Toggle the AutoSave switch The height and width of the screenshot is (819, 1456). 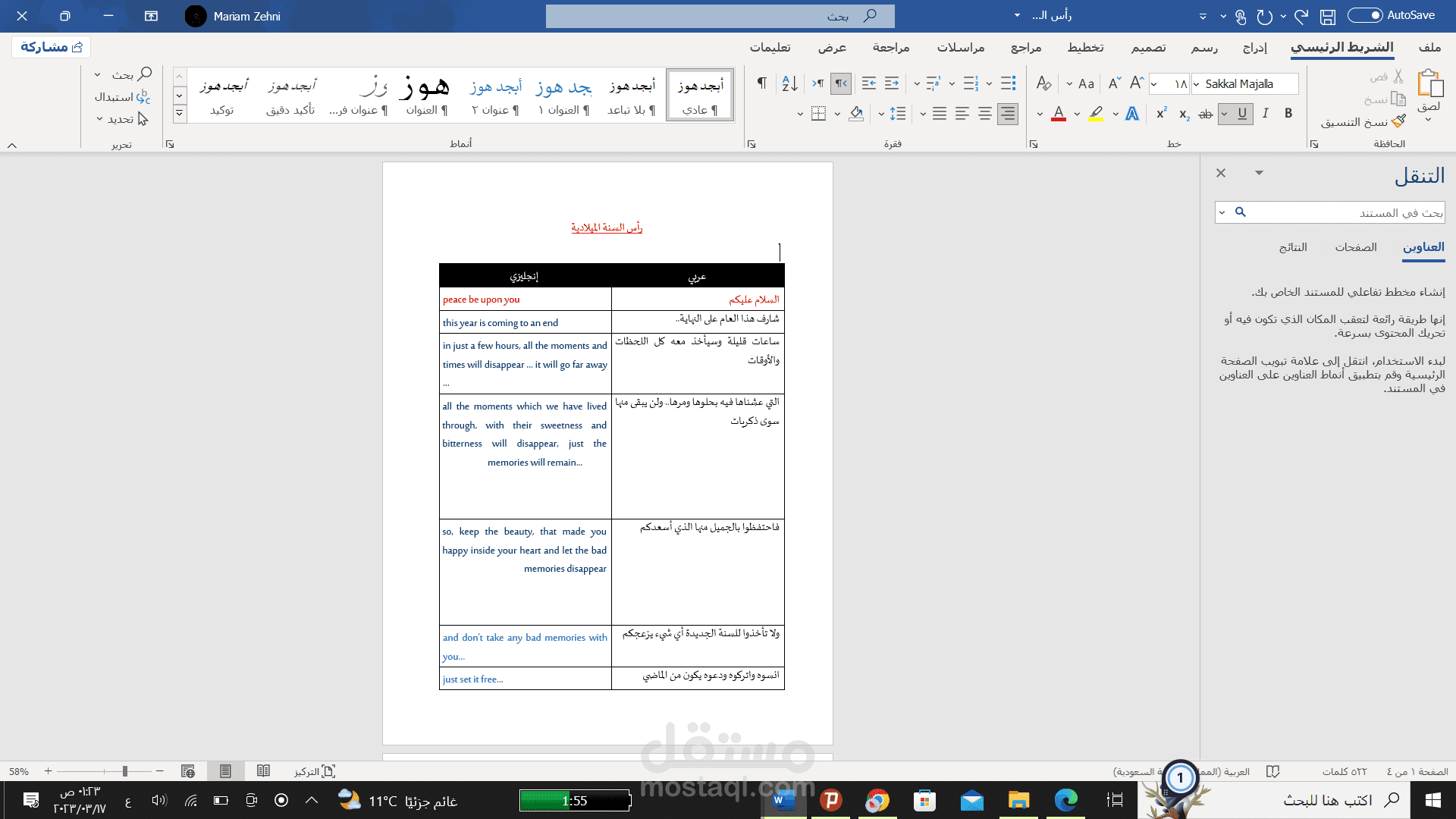[1365, 15]
